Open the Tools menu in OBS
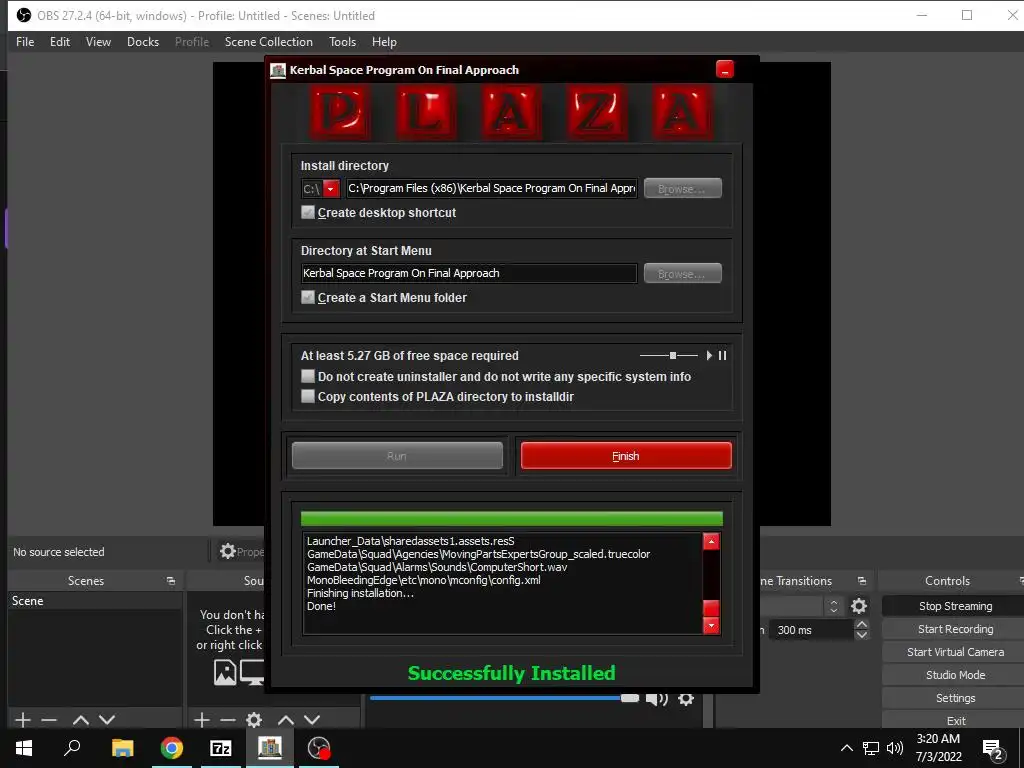The width and height of the screenshot is (1024, 768). click(x=342, y=42)
